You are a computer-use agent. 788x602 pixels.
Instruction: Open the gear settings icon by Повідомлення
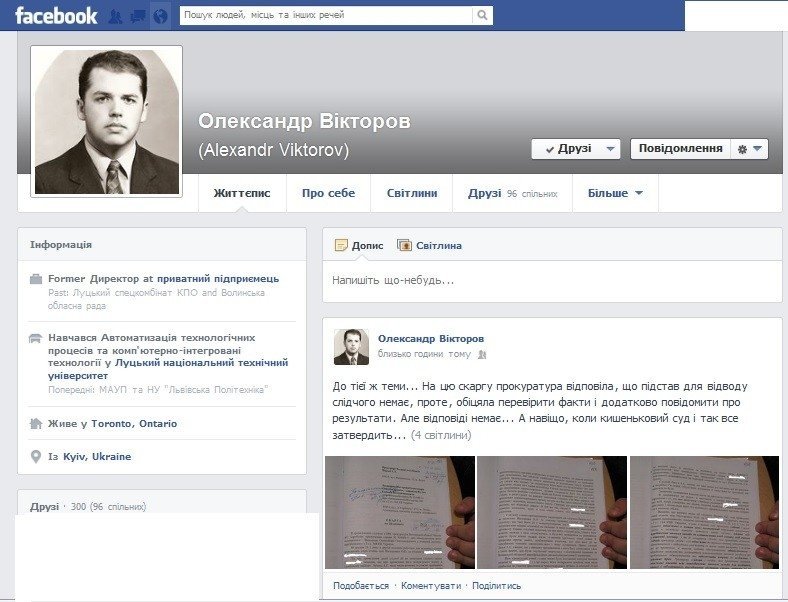point(742,149)
